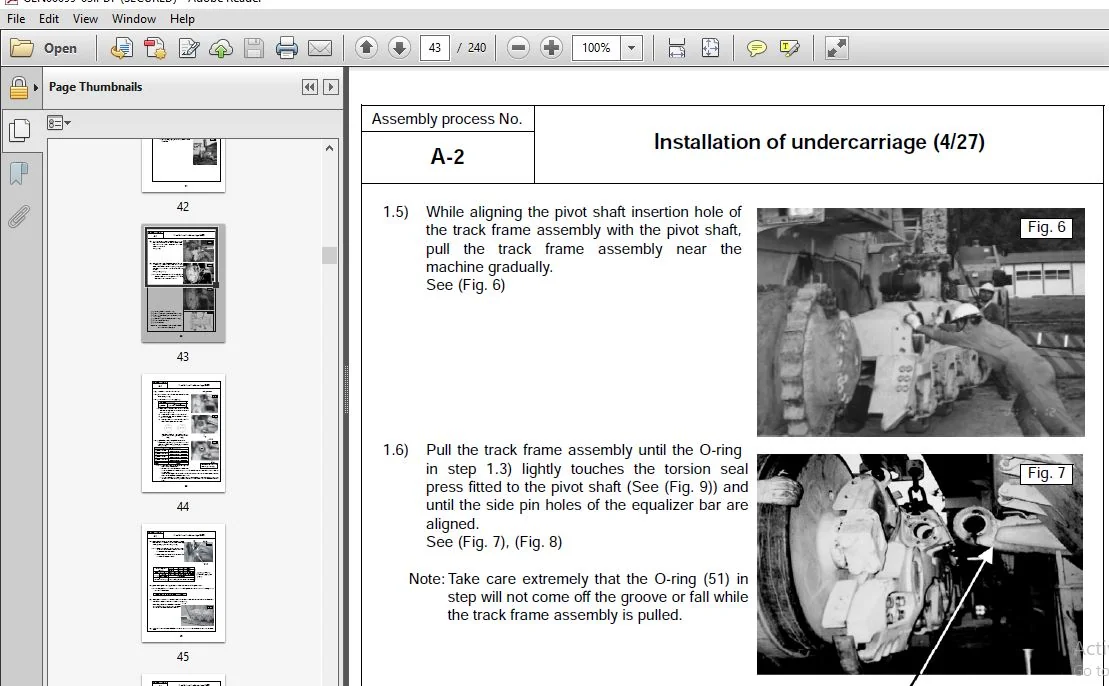Click the 'See (Fig. 7), (Fig. 8)' text

point(494,542)
